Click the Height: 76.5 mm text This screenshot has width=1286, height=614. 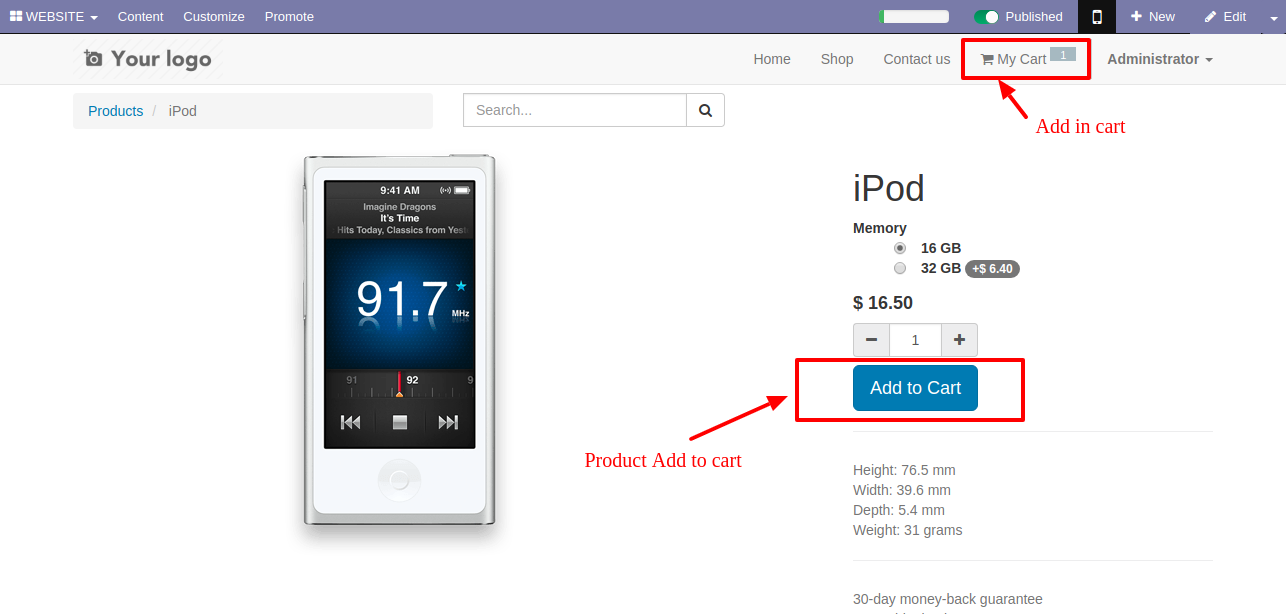click(904, 470)
